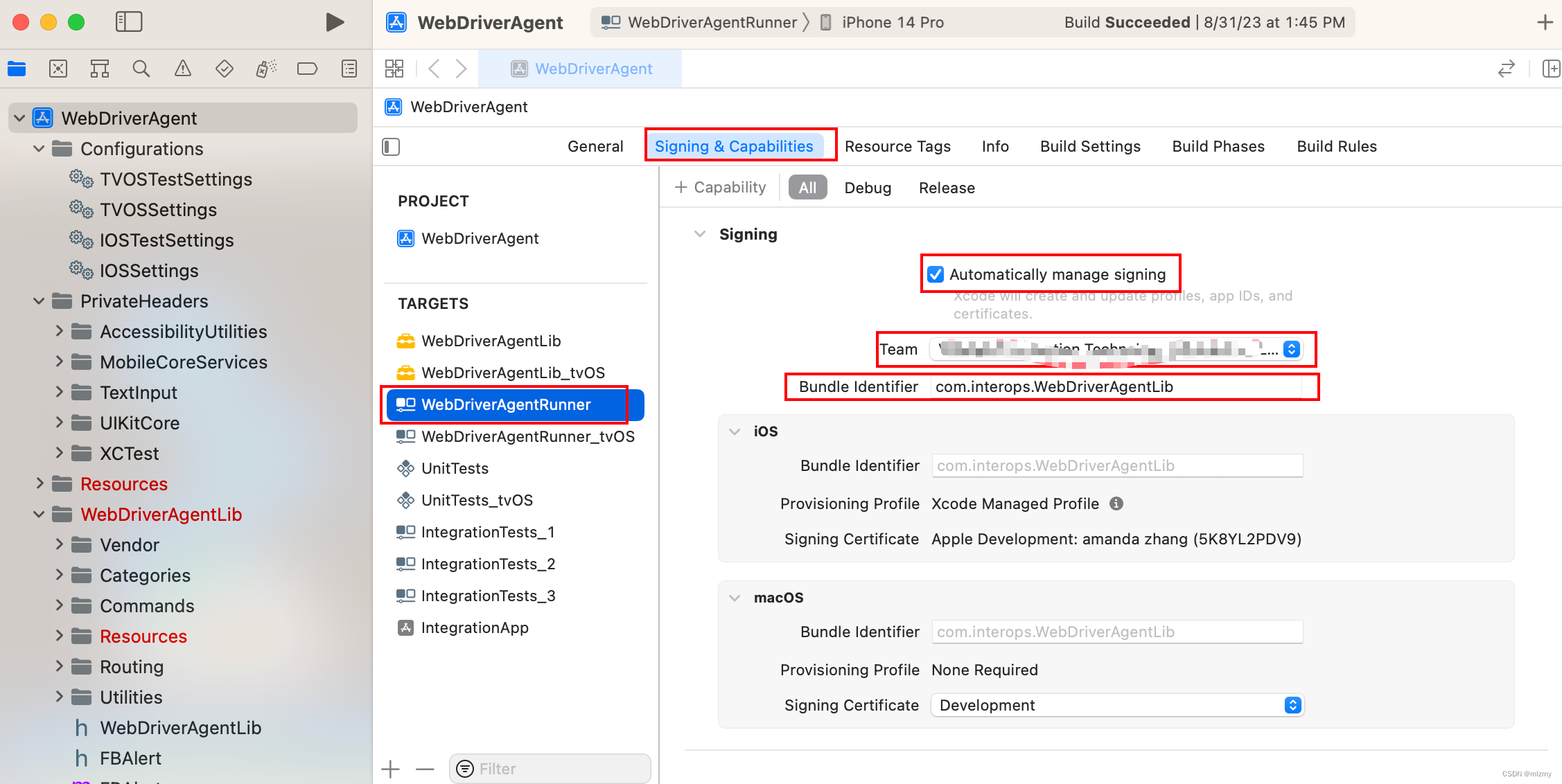1562x784 pixels.
Task: Hide the project and targets list panel
Action: (391, 146)
